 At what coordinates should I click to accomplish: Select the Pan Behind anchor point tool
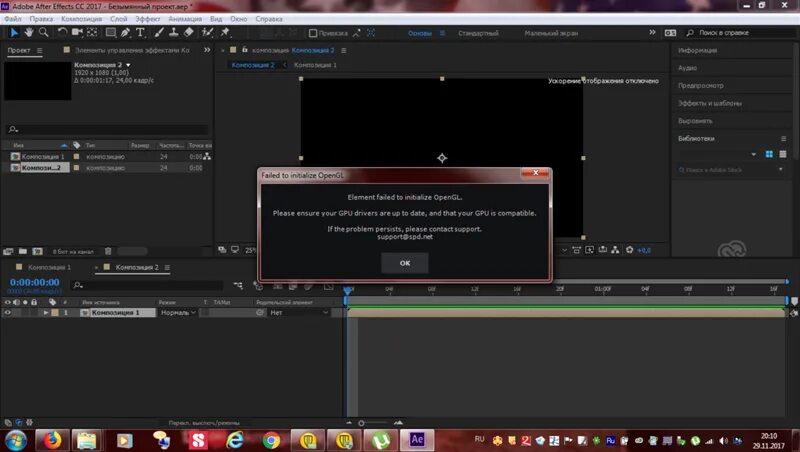(92, 33)
